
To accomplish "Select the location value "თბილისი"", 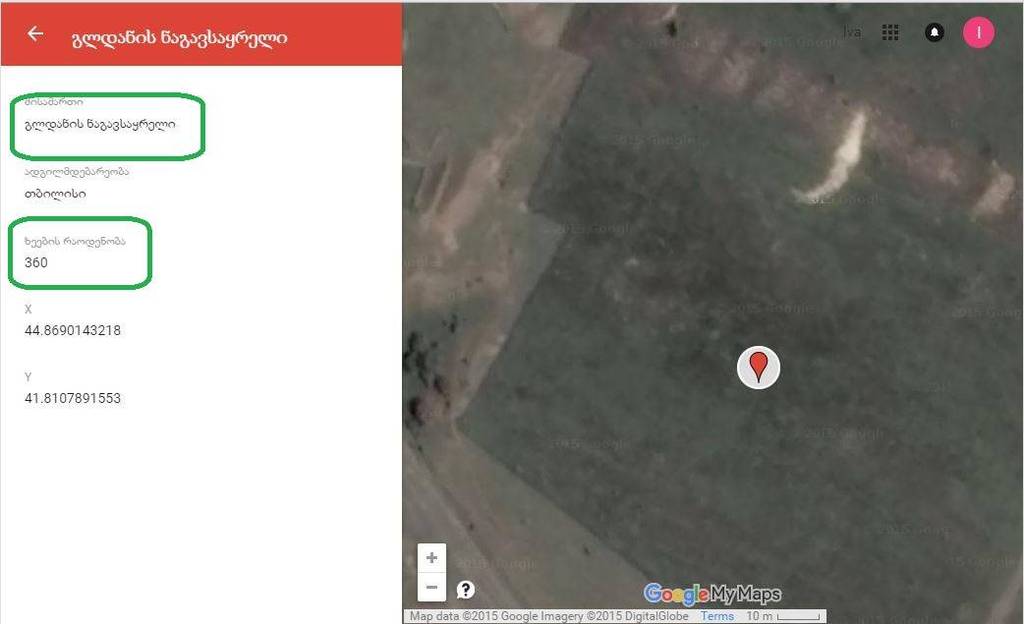I will (x=55, y=194).
